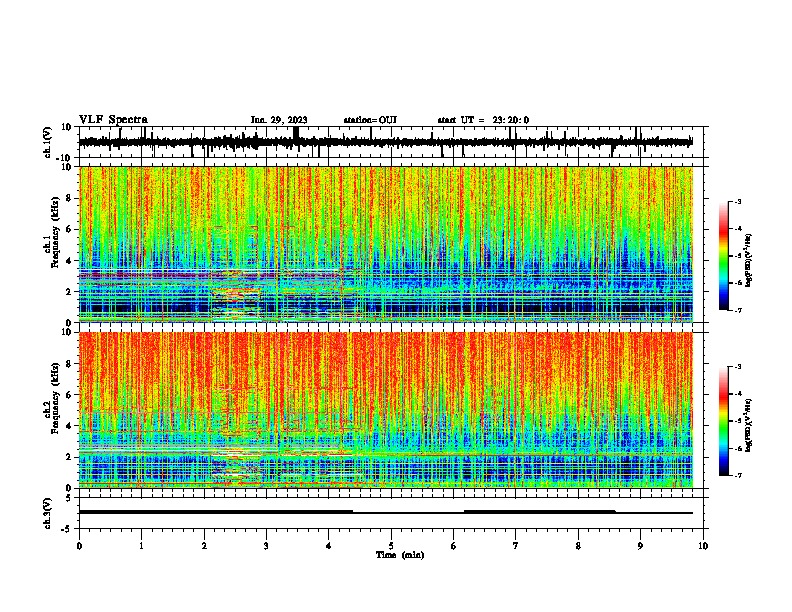Click the time axis tick label '7'
Viewport: 792px width, 612px height.
click(x=516, y=546)
